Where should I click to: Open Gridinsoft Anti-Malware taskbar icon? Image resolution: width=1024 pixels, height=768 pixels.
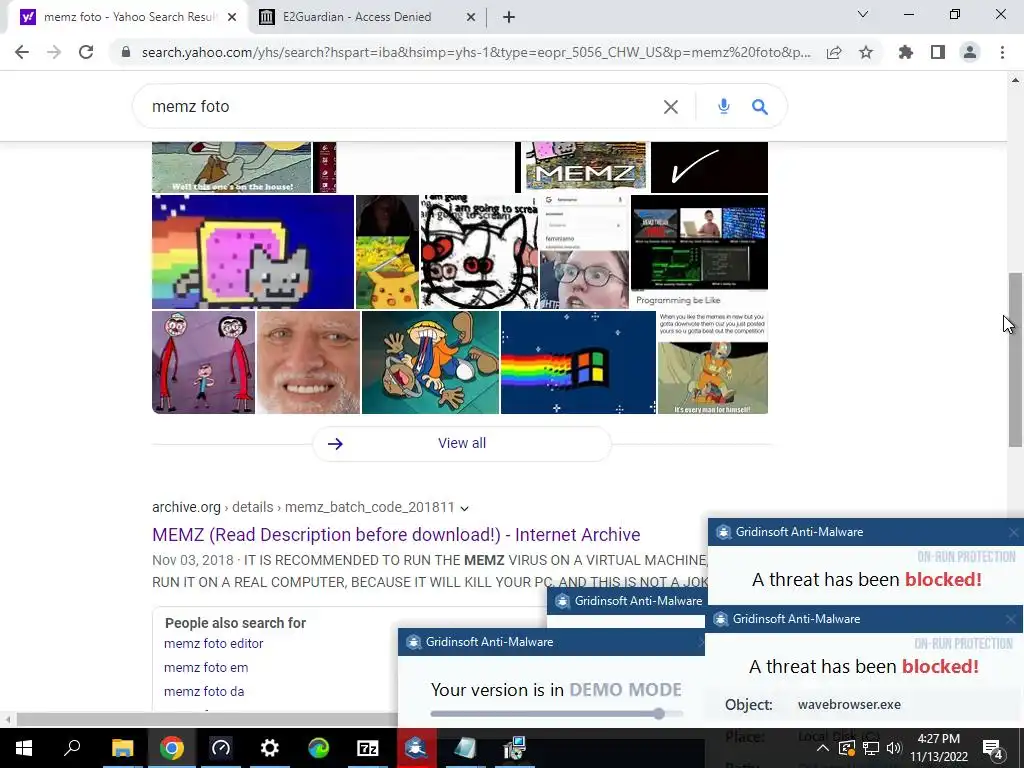pos(416,748)
